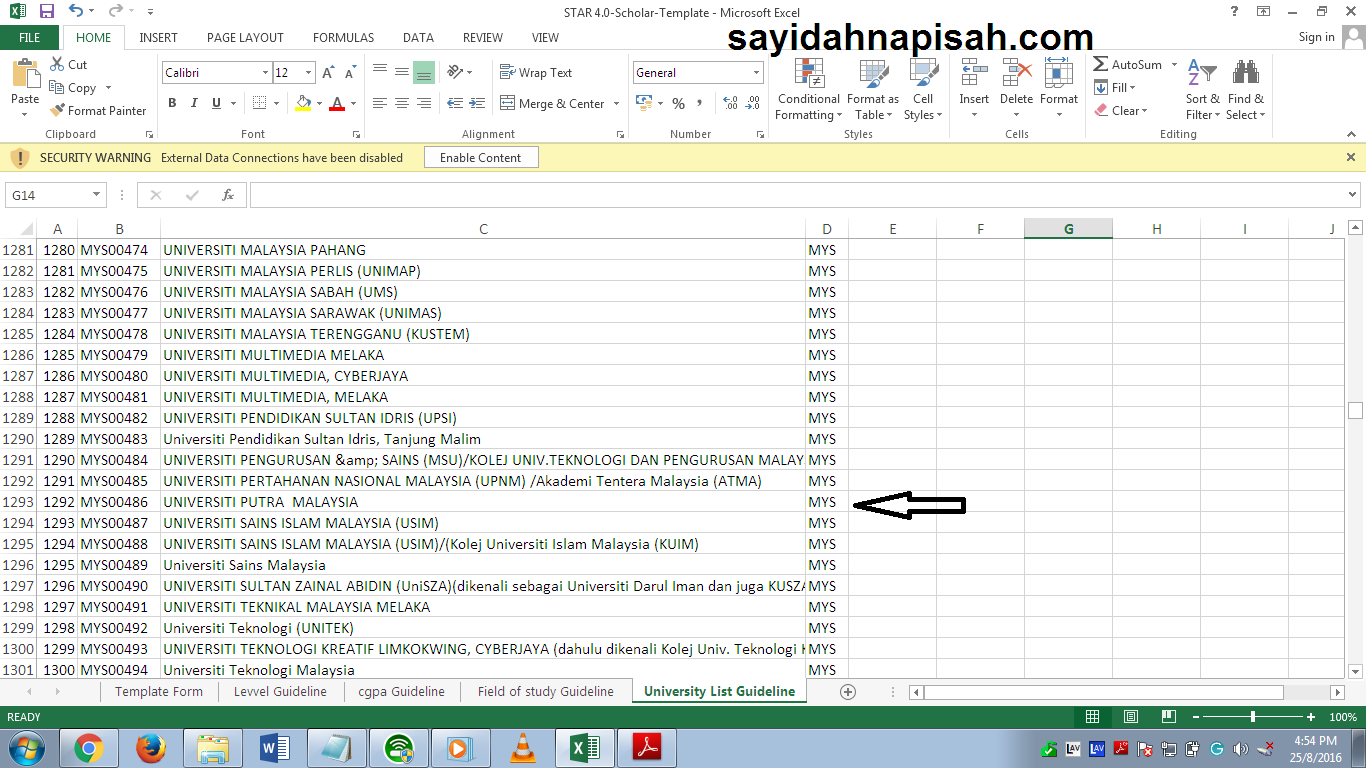Open Find & Select menu
The width and height of the screenshot is (1366, 768).
click(x=1246, y=89)
